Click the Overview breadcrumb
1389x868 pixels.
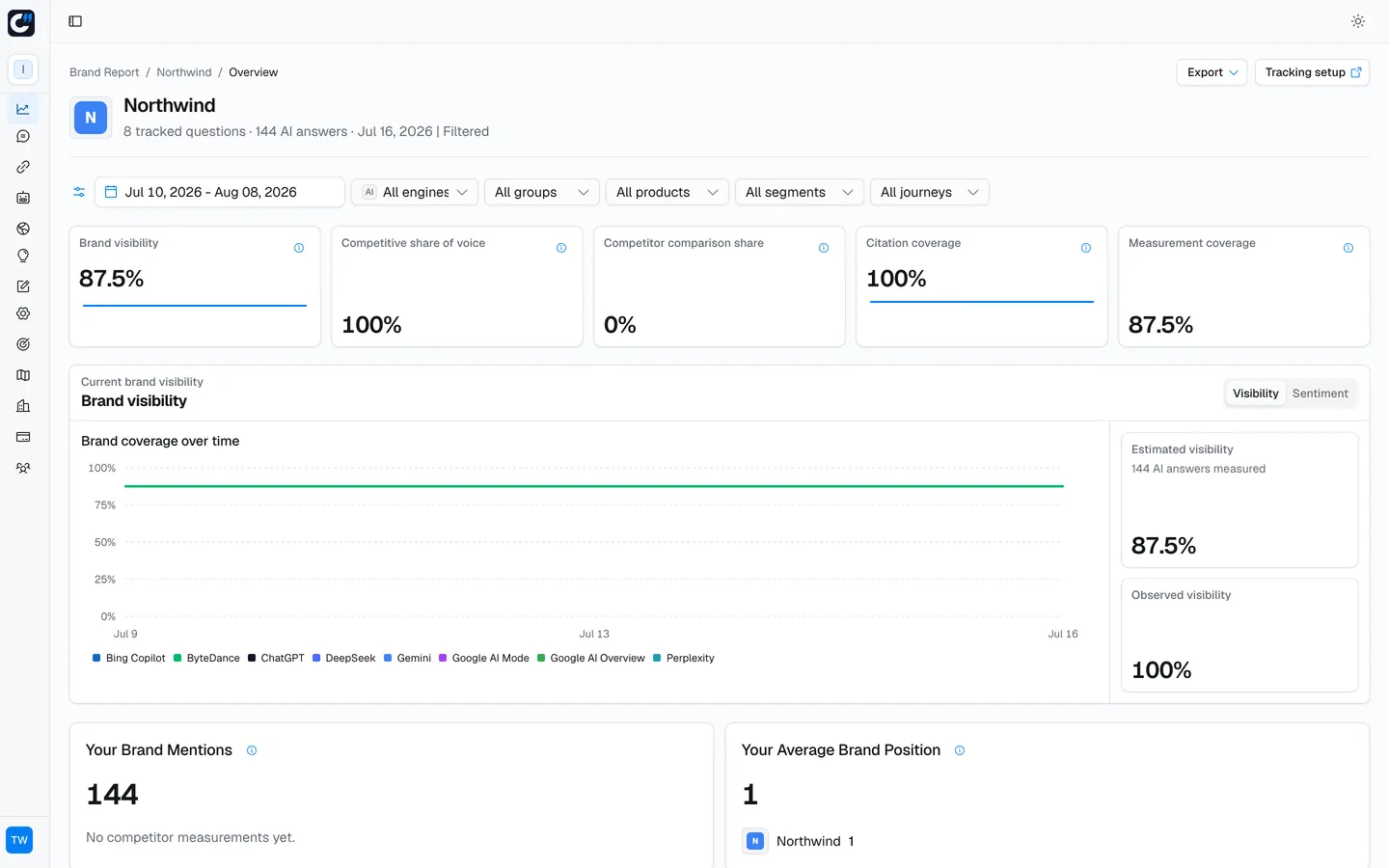(x=254, y=72)
